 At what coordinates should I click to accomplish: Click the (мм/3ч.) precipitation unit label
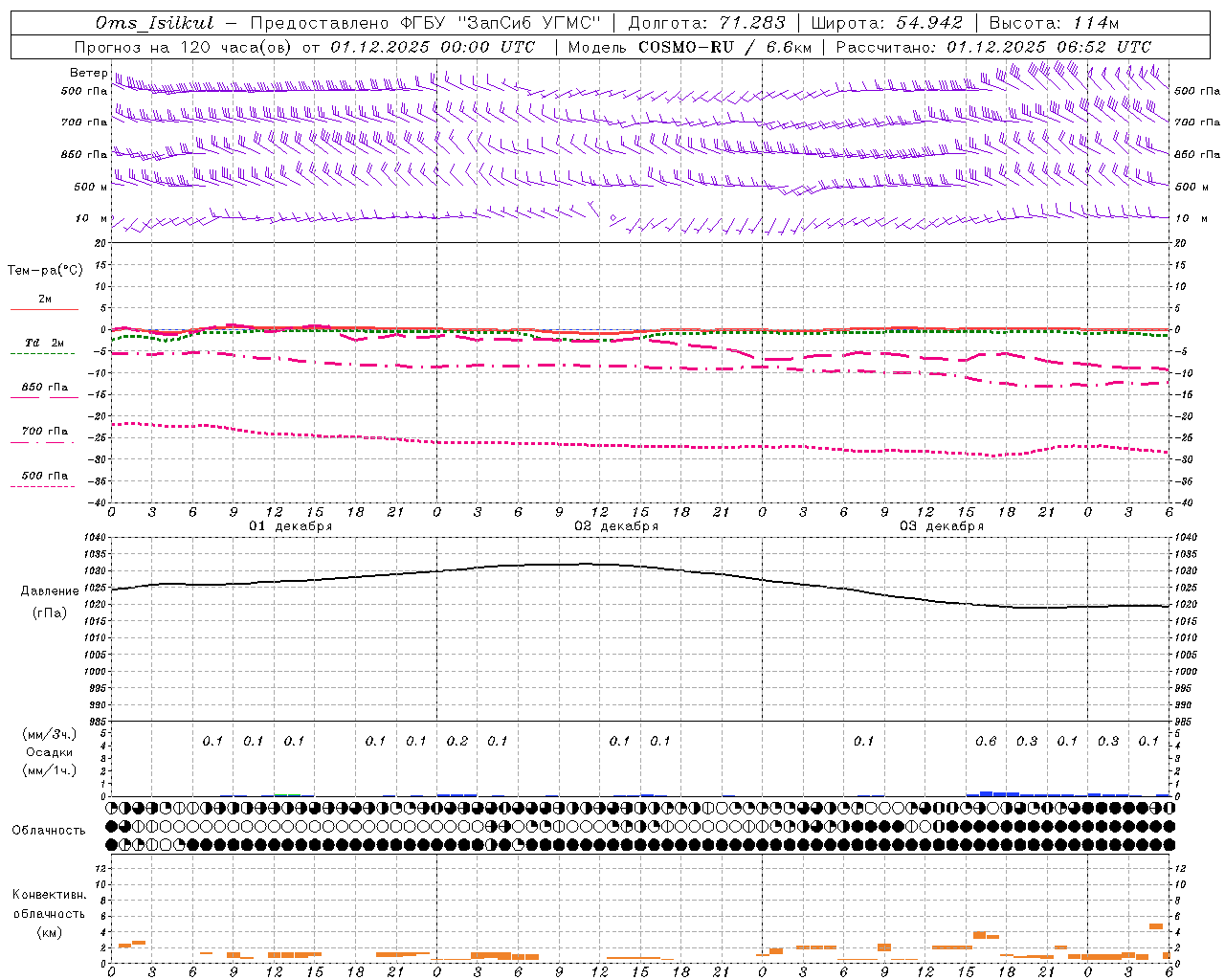[x=49, y=734]
